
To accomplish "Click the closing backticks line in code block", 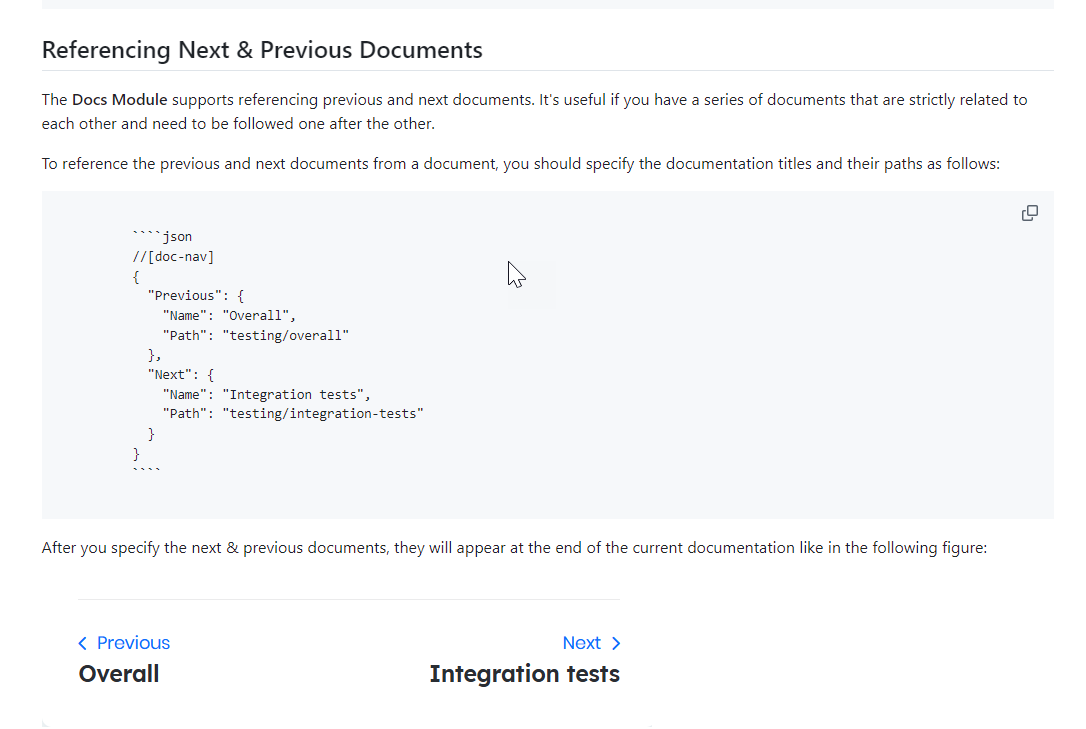I will pos(146,470).
